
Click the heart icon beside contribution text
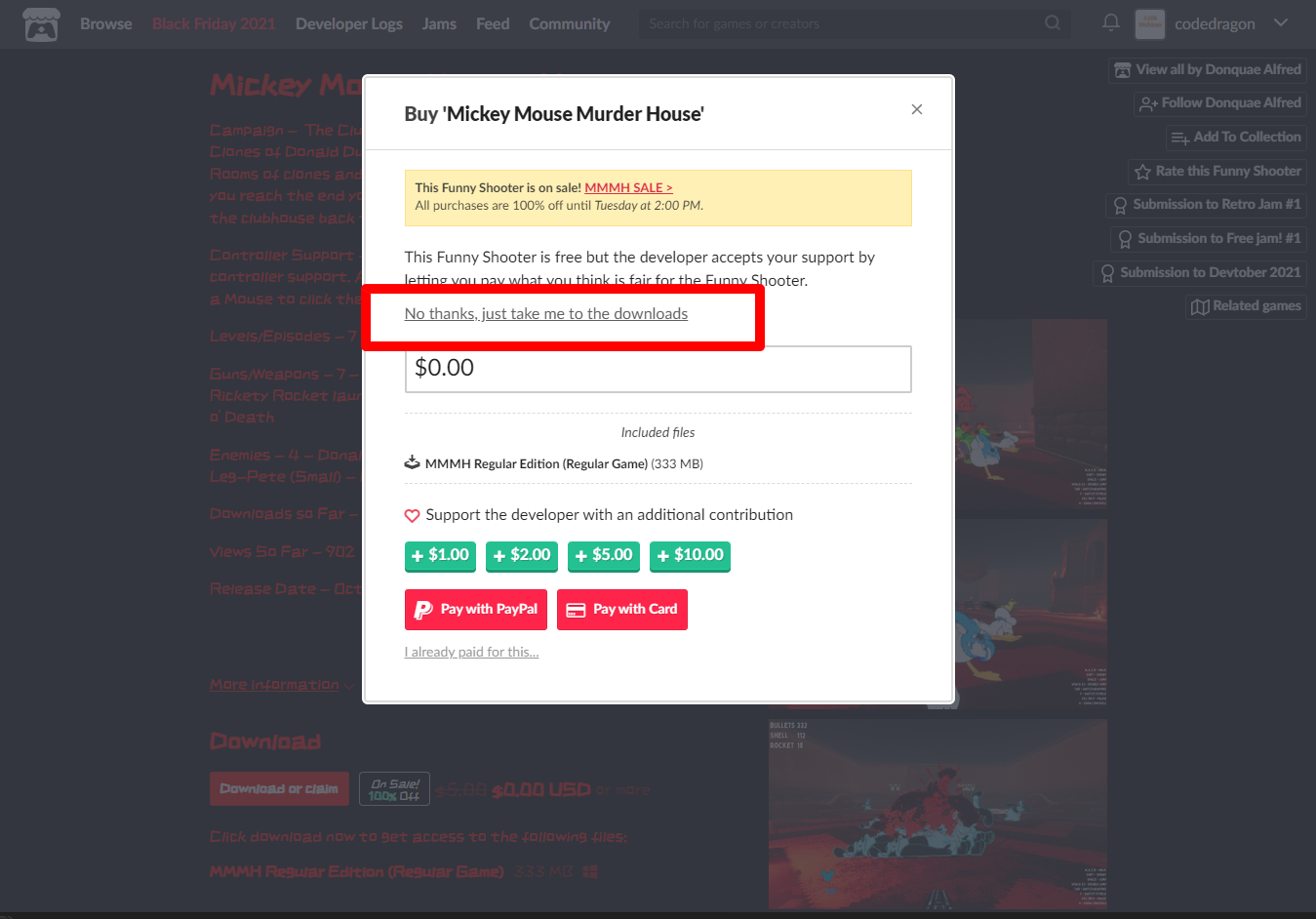point(413,515)
